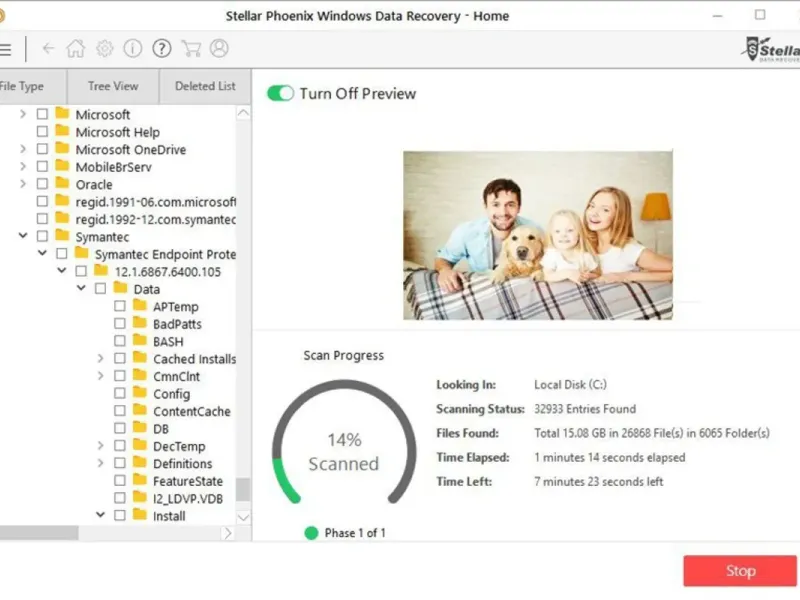Check the BadPatts checkbox
Viewport: 800px width, 600px height.
pos(120,323)
